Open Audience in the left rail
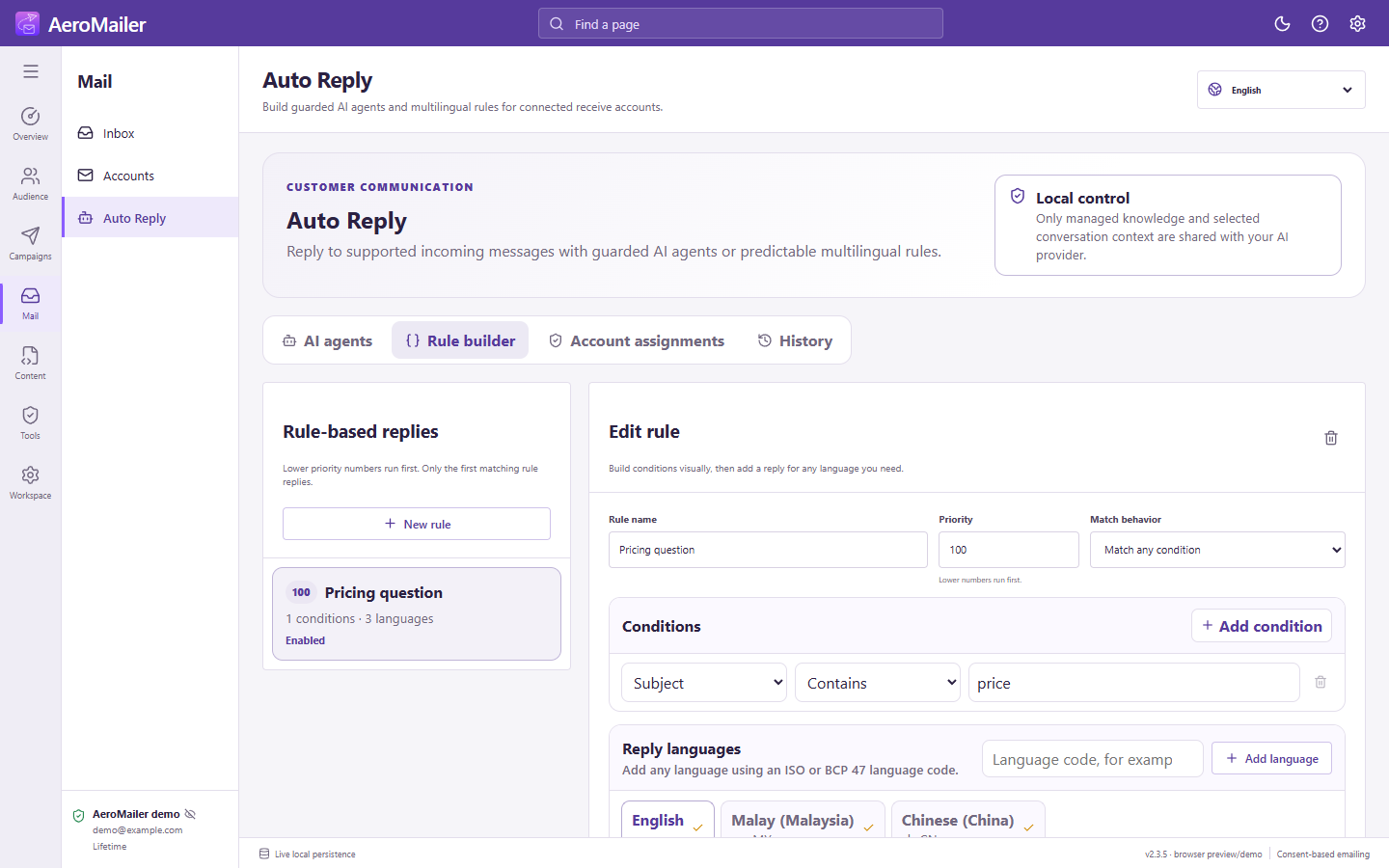1389x868 pixels. [31, 184]
